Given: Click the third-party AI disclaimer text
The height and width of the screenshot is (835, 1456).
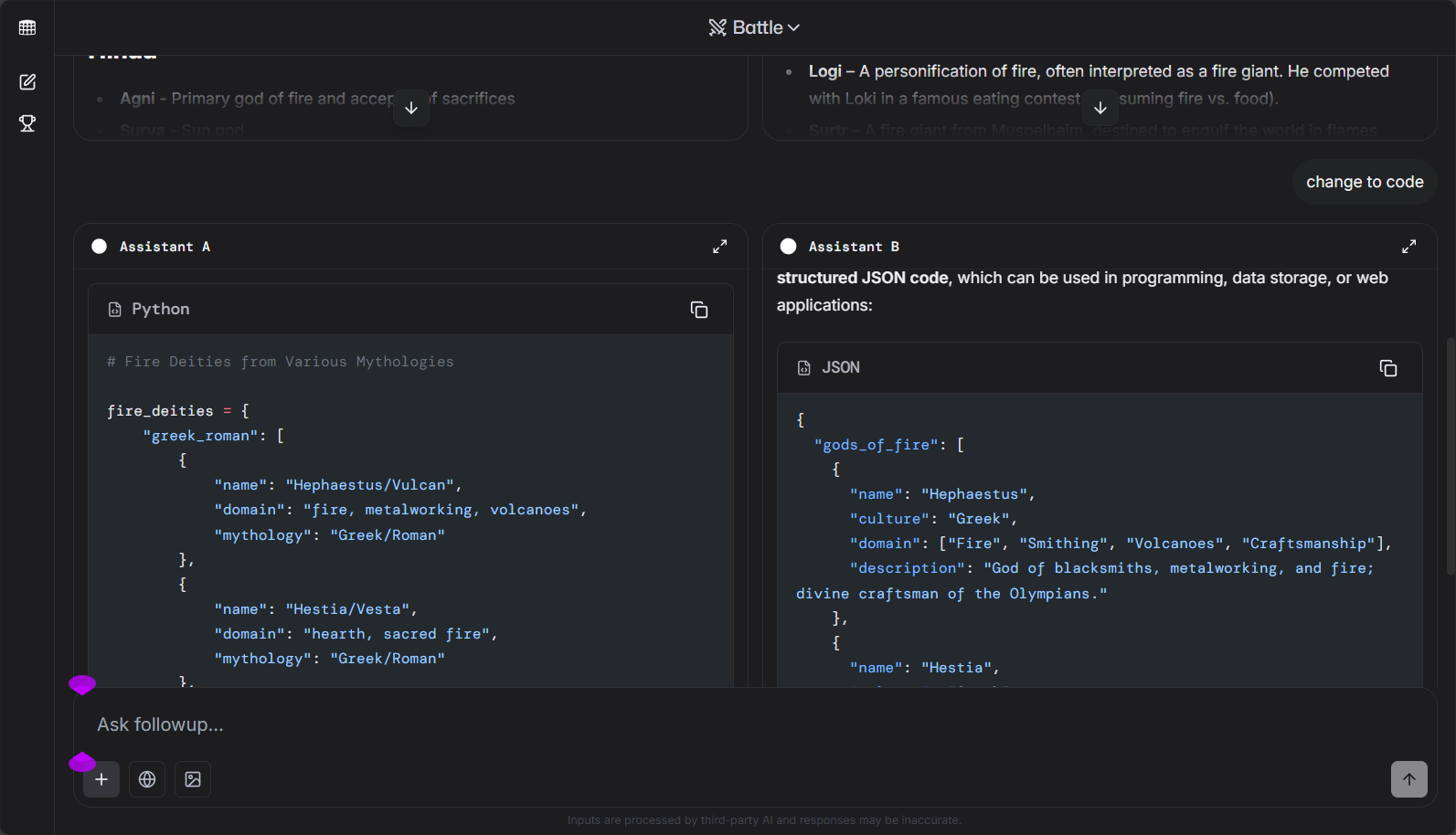Looking at the screenshot, I should coord(764,820).
